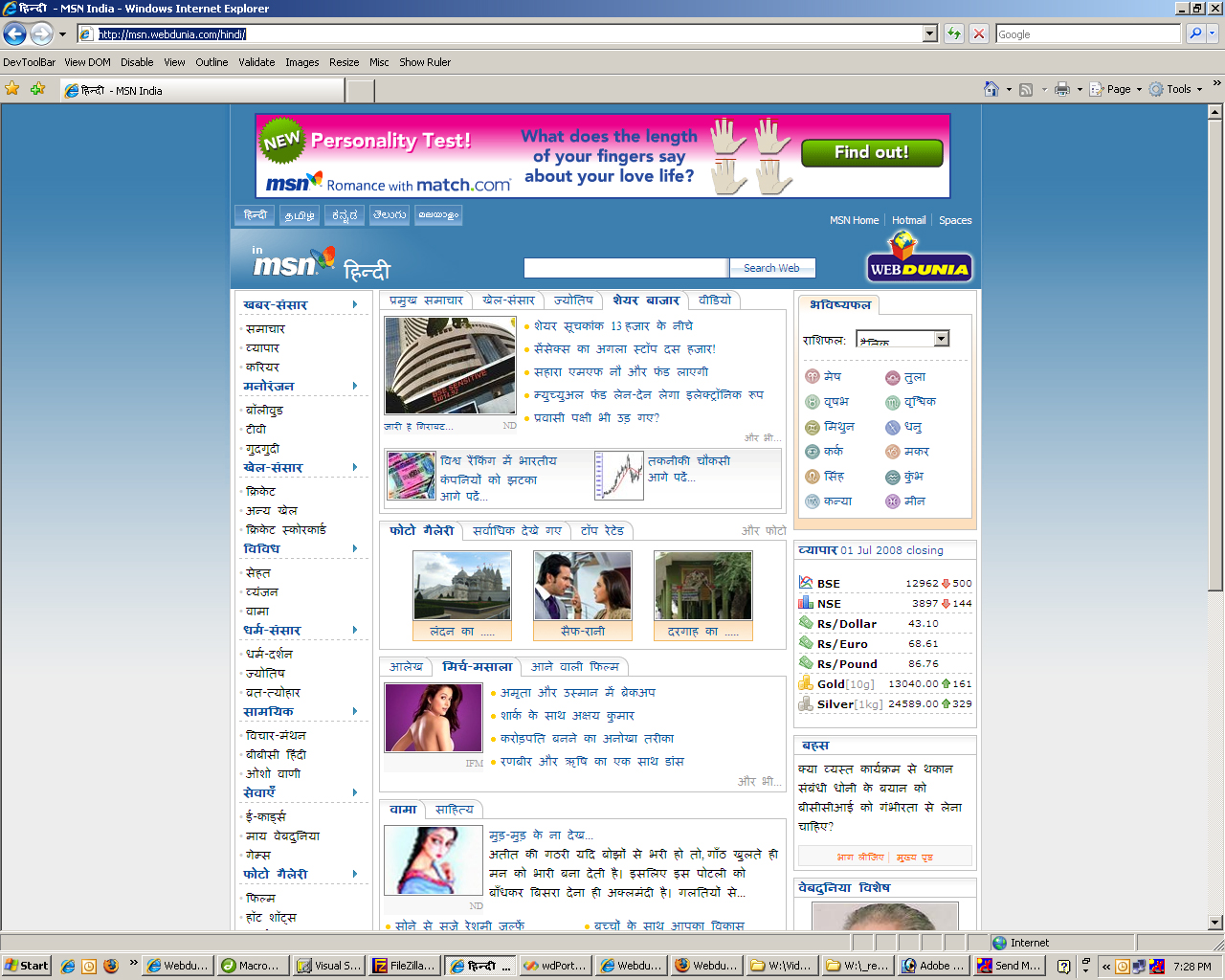Click Show Ruler in toolbar

[425, 62]
